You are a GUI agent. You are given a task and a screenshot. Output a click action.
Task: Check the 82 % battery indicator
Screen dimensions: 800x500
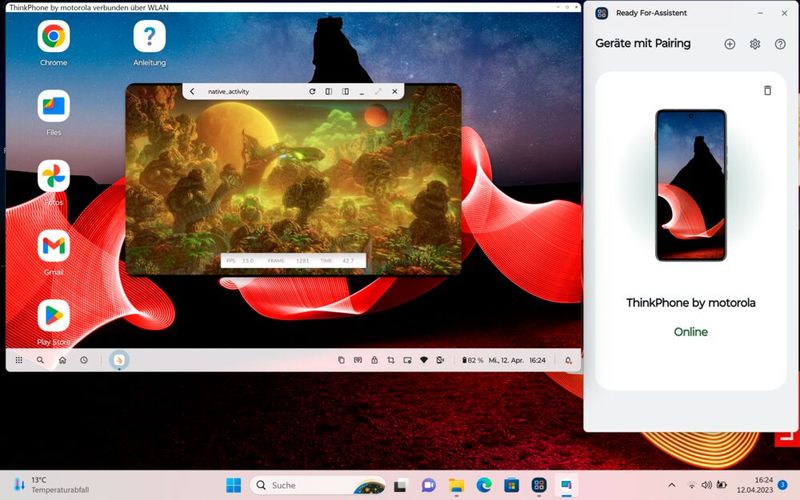click(472, 360)
